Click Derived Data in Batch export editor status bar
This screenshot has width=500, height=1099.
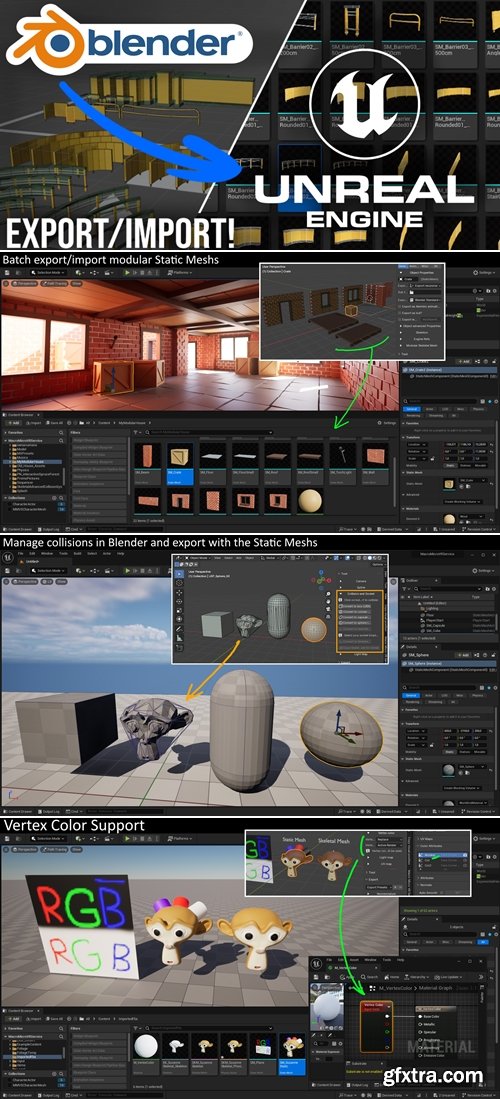[x=391, y=529]
